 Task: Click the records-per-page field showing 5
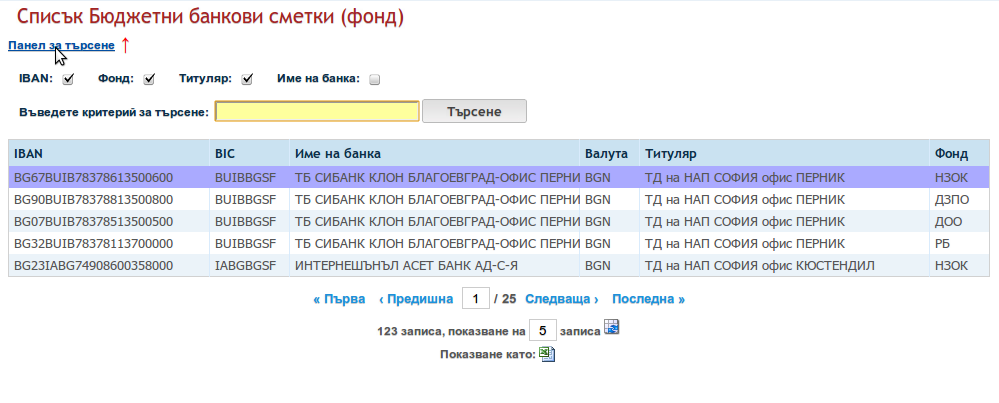(x=543, y=330)
